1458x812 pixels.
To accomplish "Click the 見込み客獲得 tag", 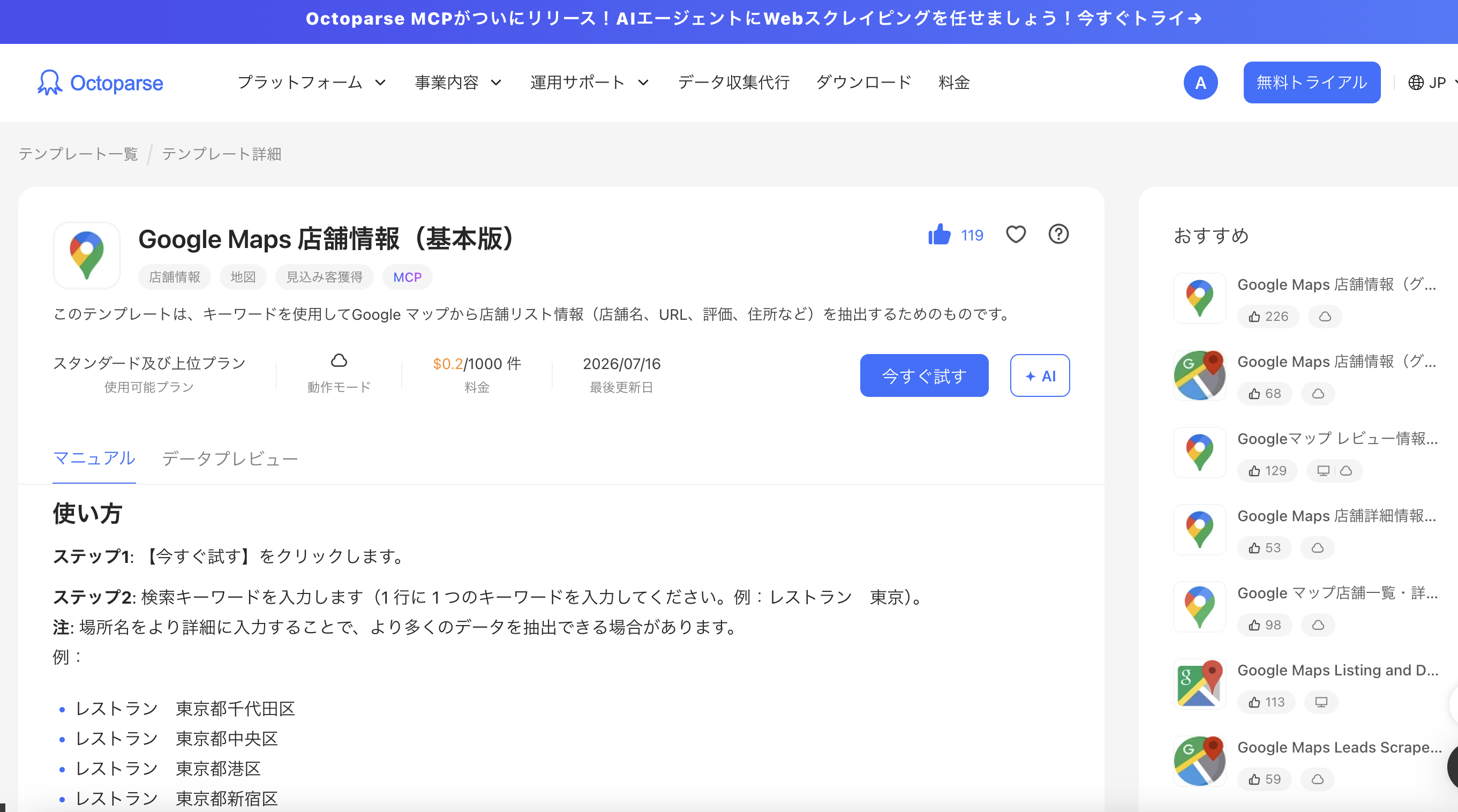I will [324, 277].
